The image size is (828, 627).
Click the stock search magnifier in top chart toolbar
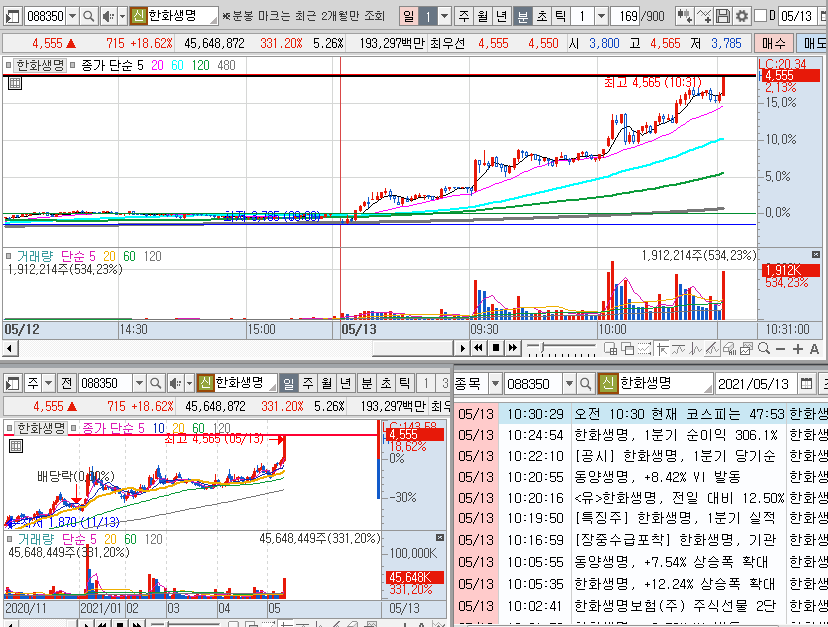click(89, 16)
